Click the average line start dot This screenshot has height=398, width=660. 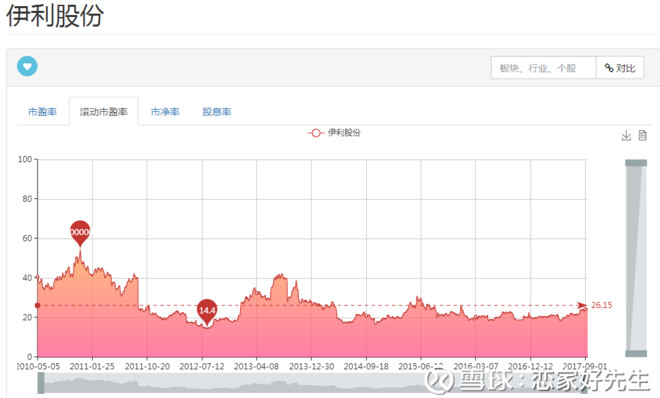coord(37,305)
